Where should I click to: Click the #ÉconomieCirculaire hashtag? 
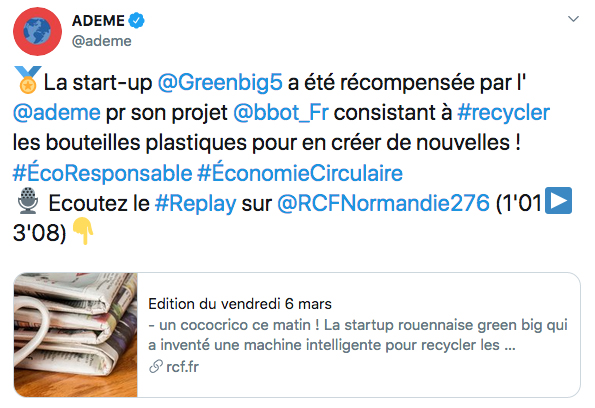point(300,173)
